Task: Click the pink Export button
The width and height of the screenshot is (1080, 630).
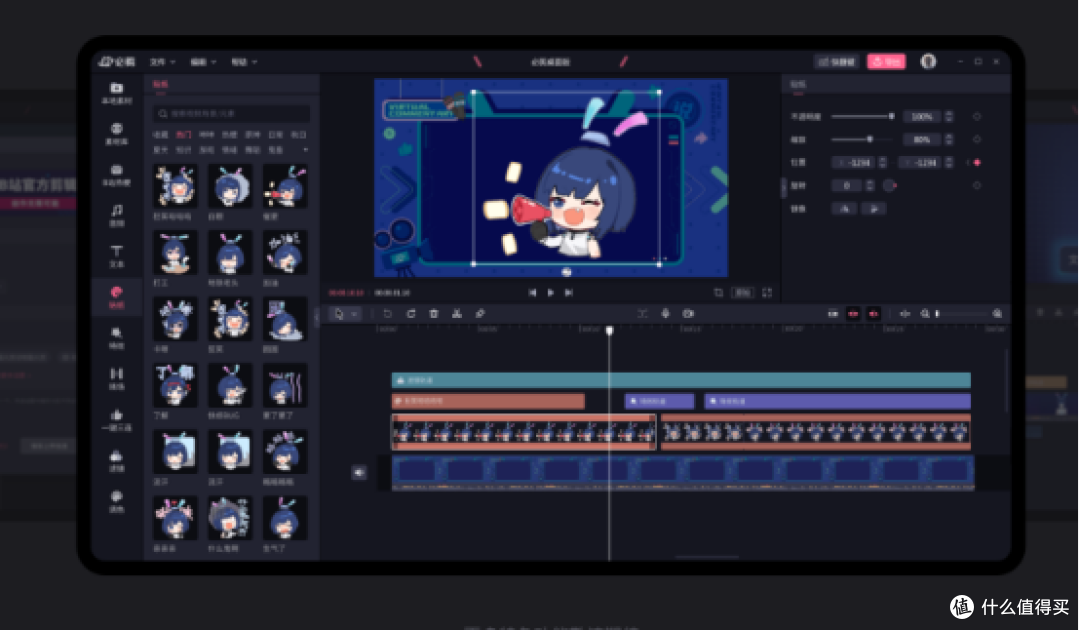Action: click(886, 61)
